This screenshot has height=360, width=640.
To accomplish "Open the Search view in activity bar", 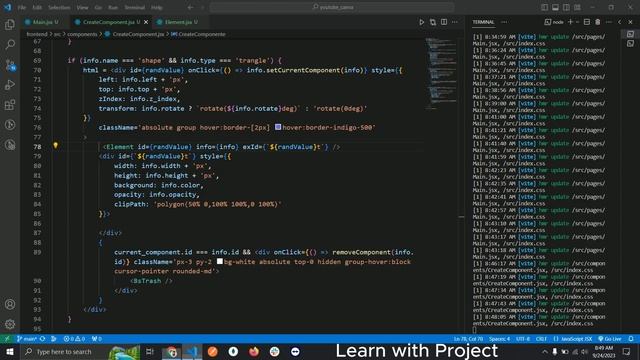I will (x=10, y=44).
